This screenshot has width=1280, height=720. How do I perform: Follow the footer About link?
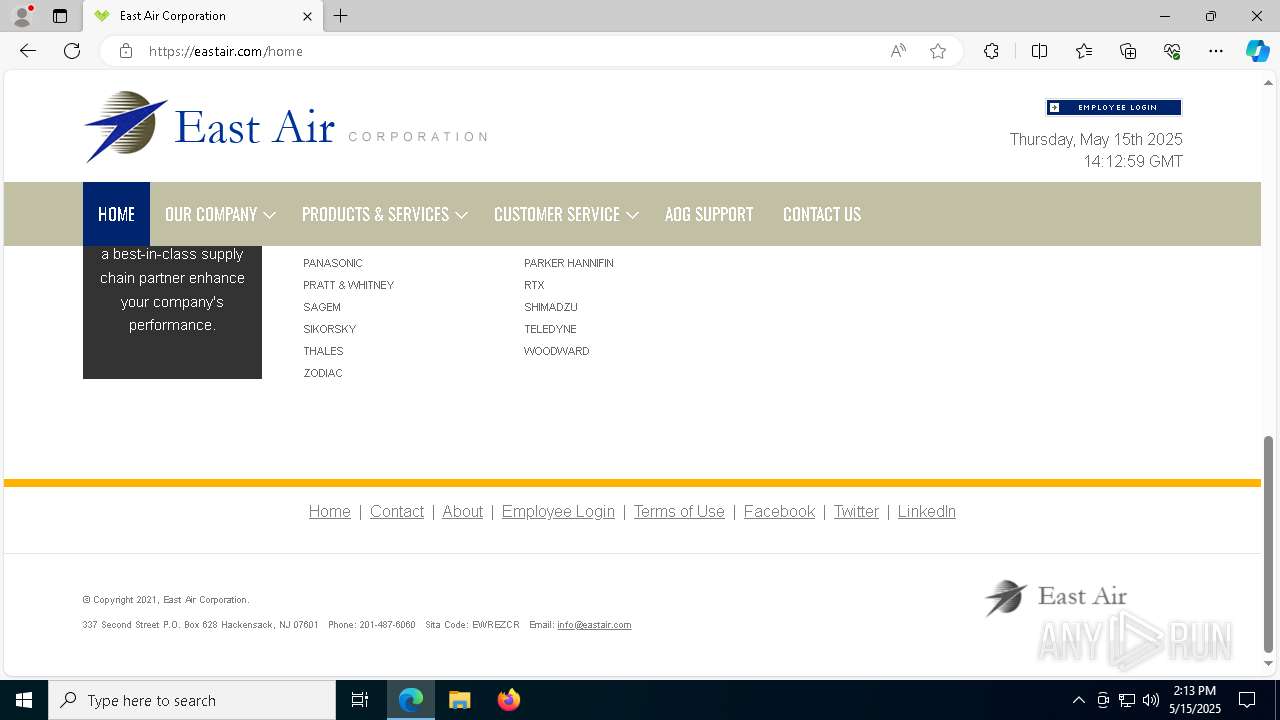462,511
